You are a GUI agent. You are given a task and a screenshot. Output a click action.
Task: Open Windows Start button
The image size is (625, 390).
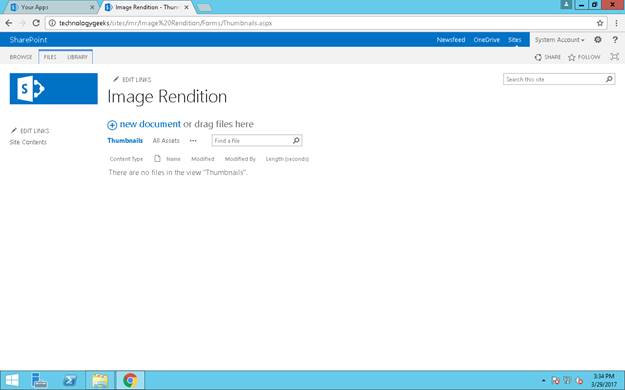tap(12, 380)
